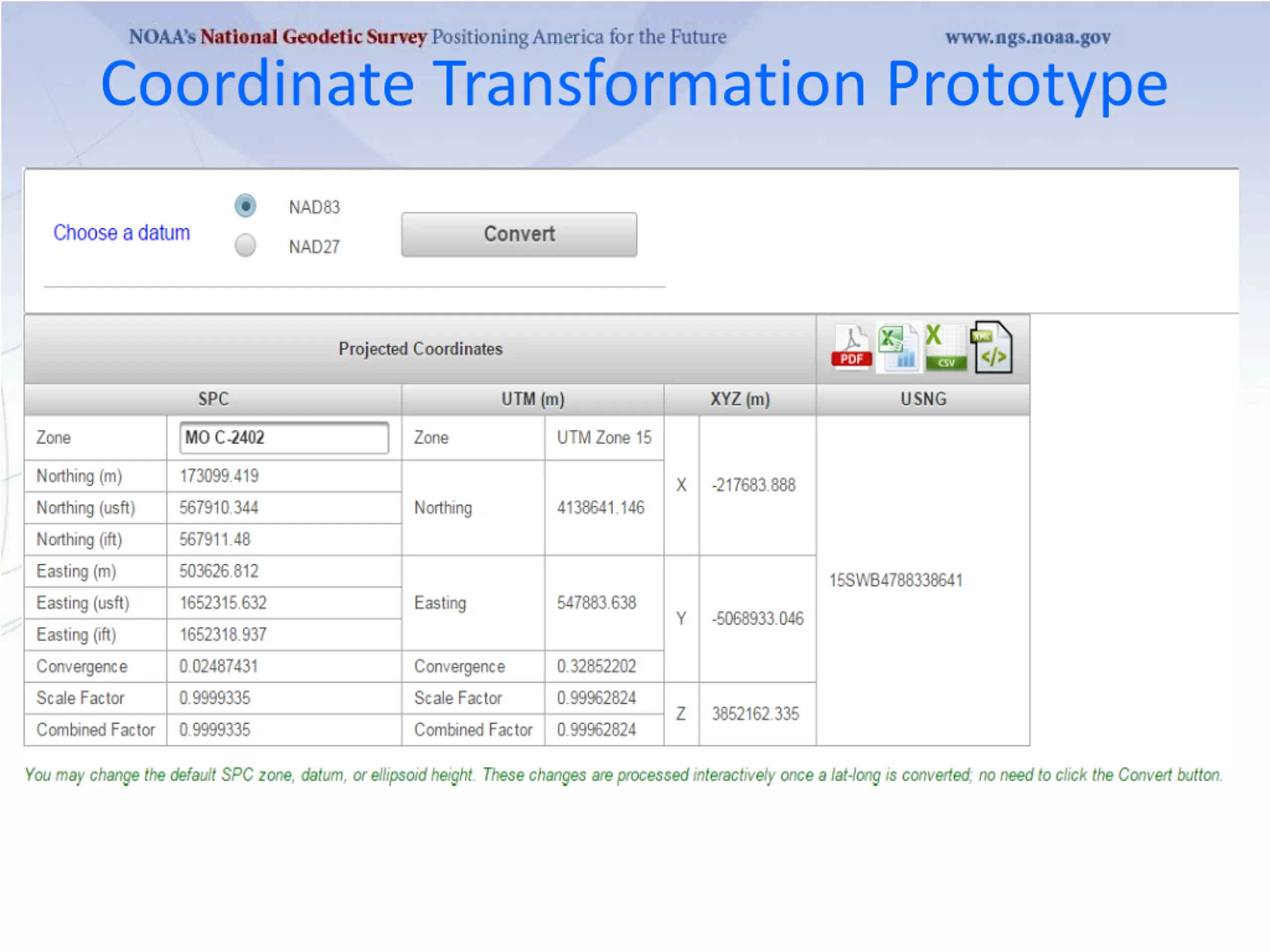Select SPC Convergence value 0.02487431
The width and height of the screenshot is (1270, 952).
[219, 666]
